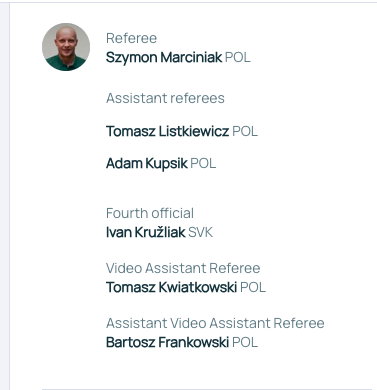Select the SVK country code
The height and width of the screenshot is (390, 377).
tap(200, 232)
